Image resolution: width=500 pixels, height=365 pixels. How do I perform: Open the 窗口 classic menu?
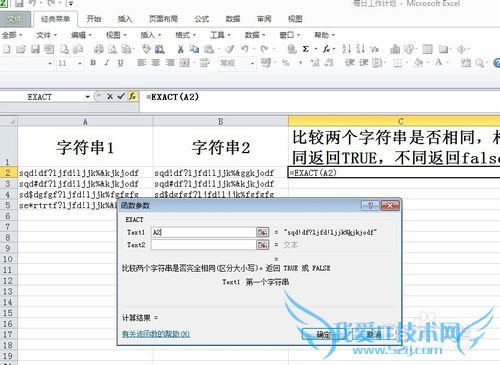coord(290,35)
